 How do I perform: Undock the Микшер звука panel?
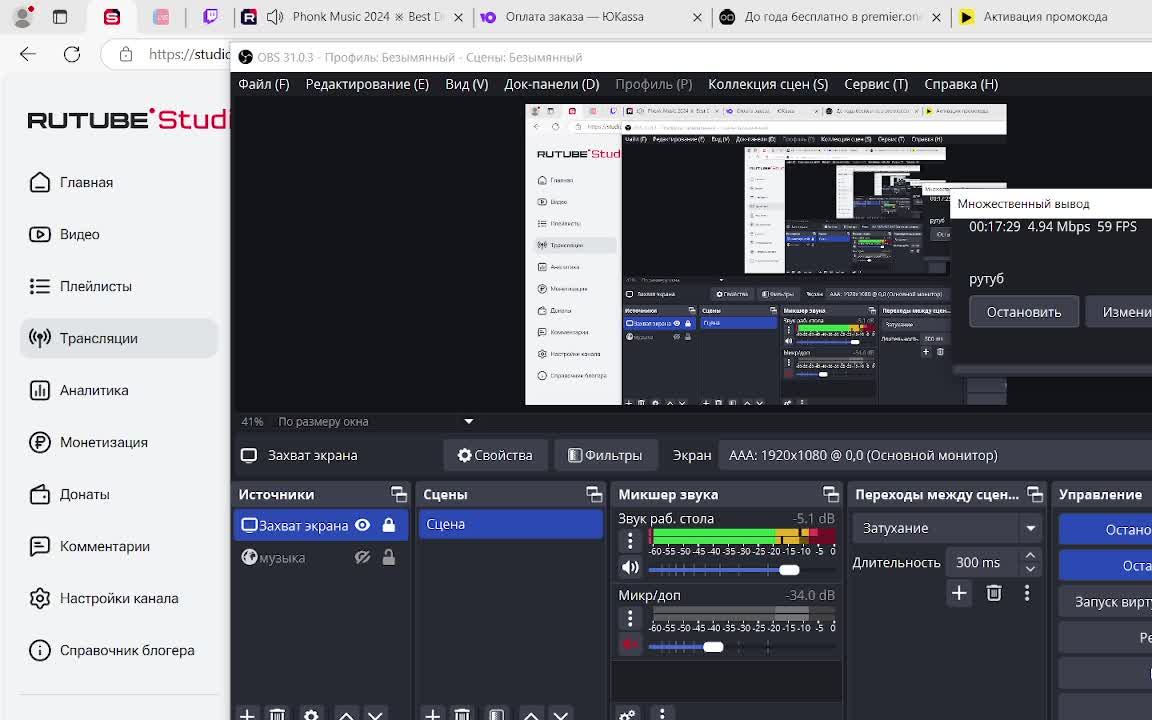tap(830, 494)
